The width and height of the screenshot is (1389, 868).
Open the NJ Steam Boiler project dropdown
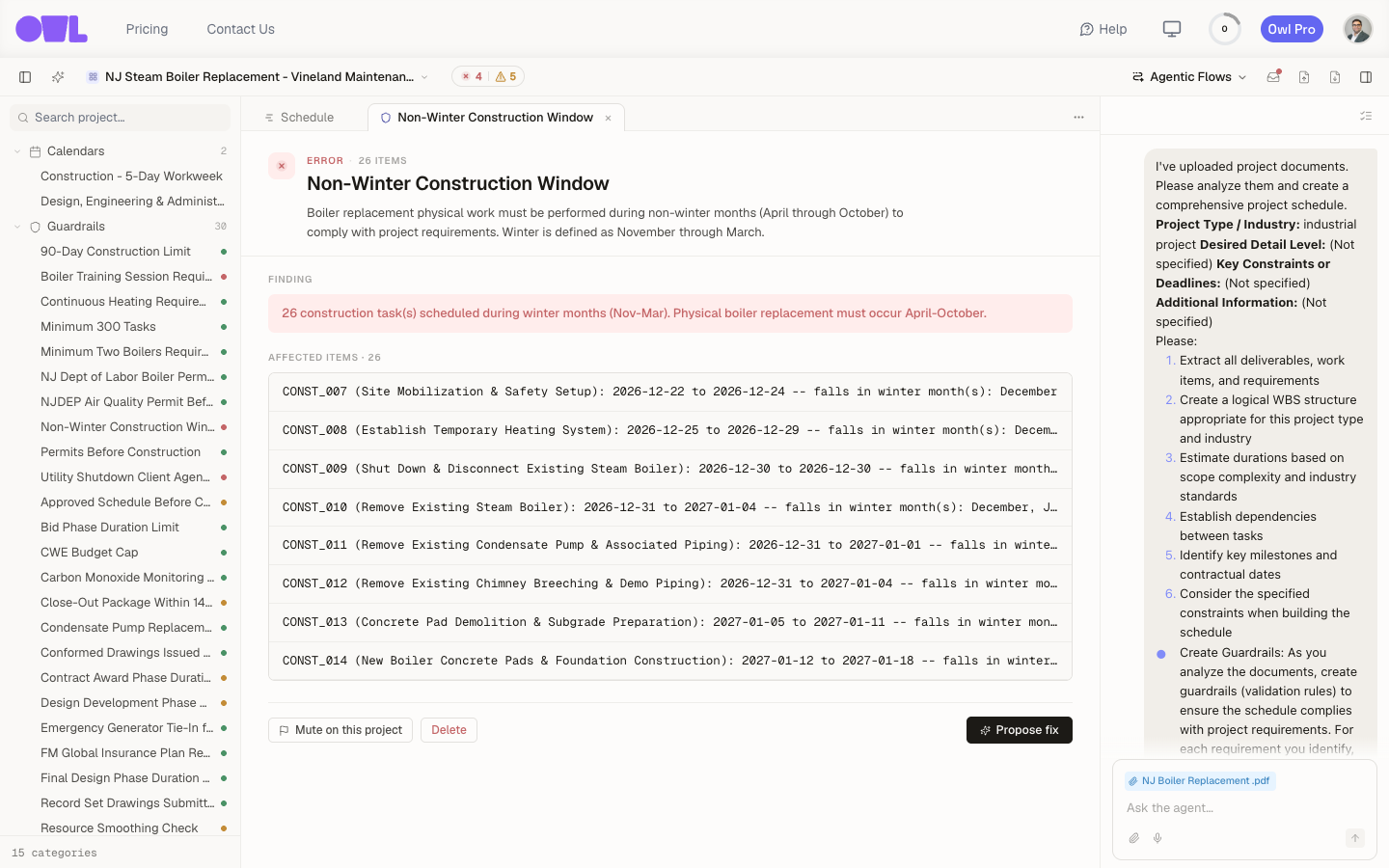tap(258, 77)
